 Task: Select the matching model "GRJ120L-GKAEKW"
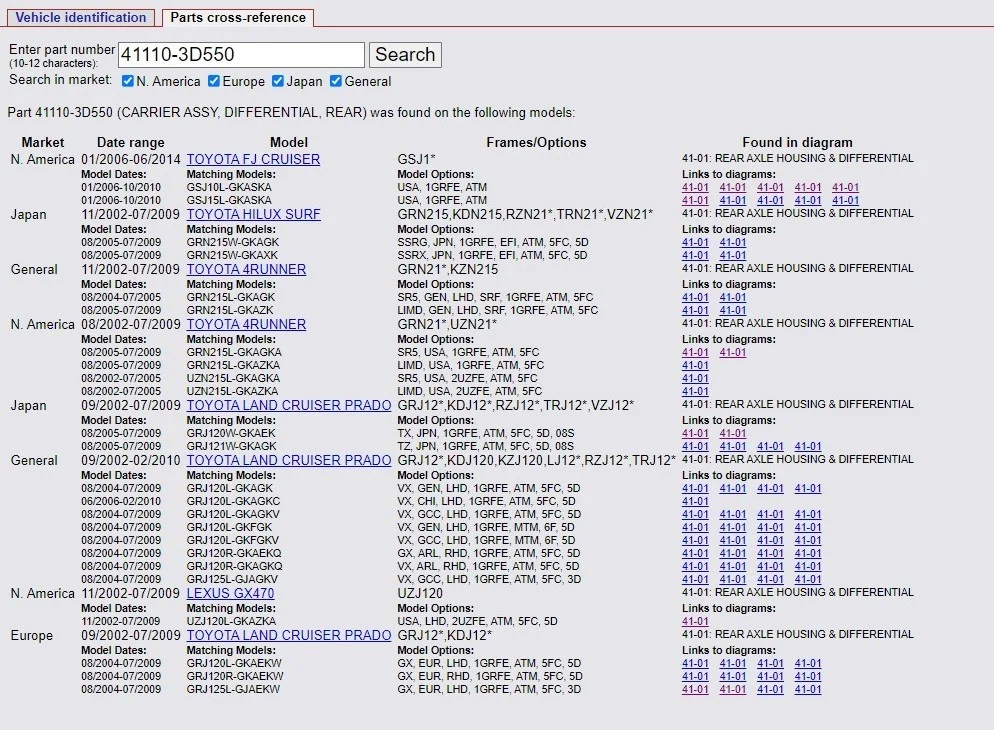coord(234,663)
